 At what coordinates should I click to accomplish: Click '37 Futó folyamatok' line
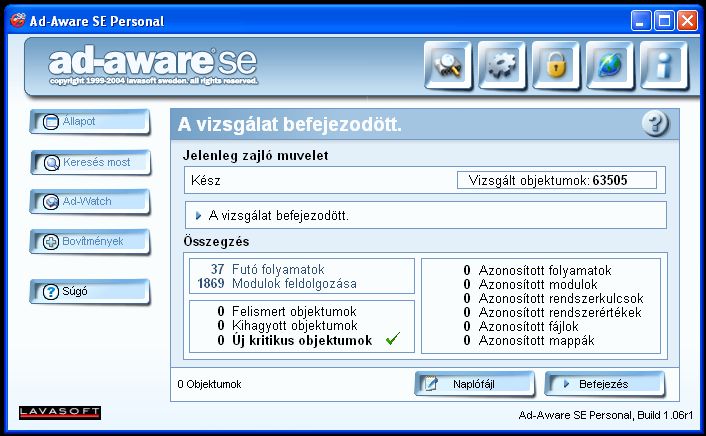[267, 269]
